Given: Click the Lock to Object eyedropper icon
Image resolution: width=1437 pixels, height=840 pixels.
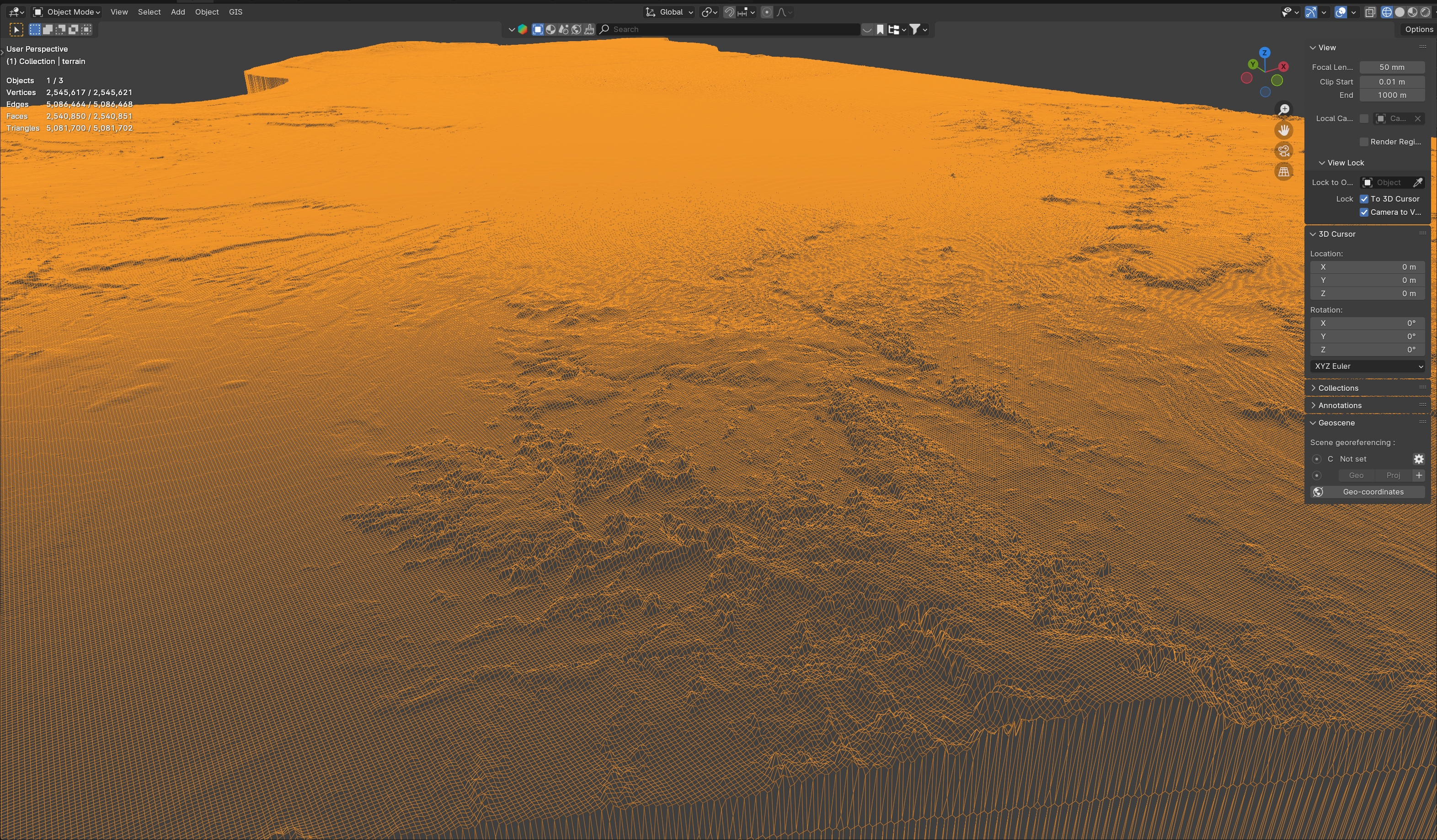Looking at the screenshot, I should tap(1418, 182).
